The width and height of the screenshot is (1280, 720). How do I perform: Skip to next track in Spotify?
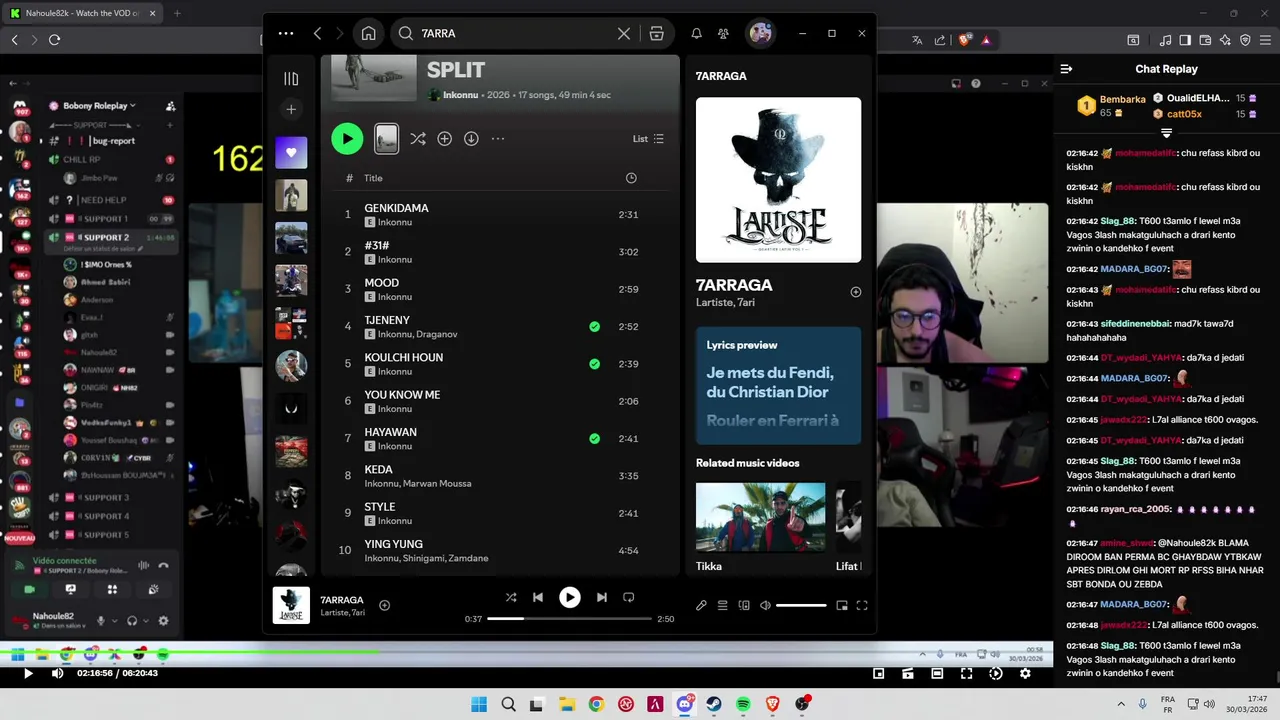[601, 597]
